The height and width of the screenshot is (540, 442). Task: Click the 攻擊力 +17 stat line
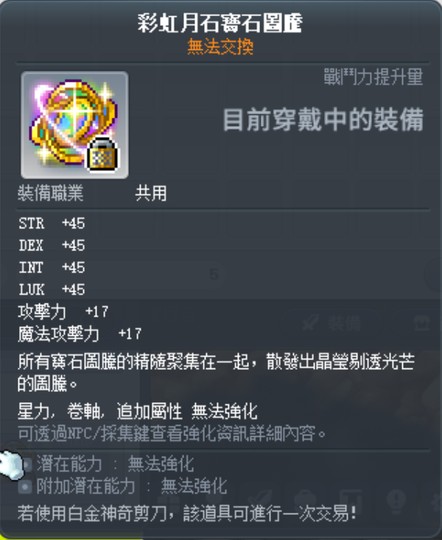click(63, 312)
